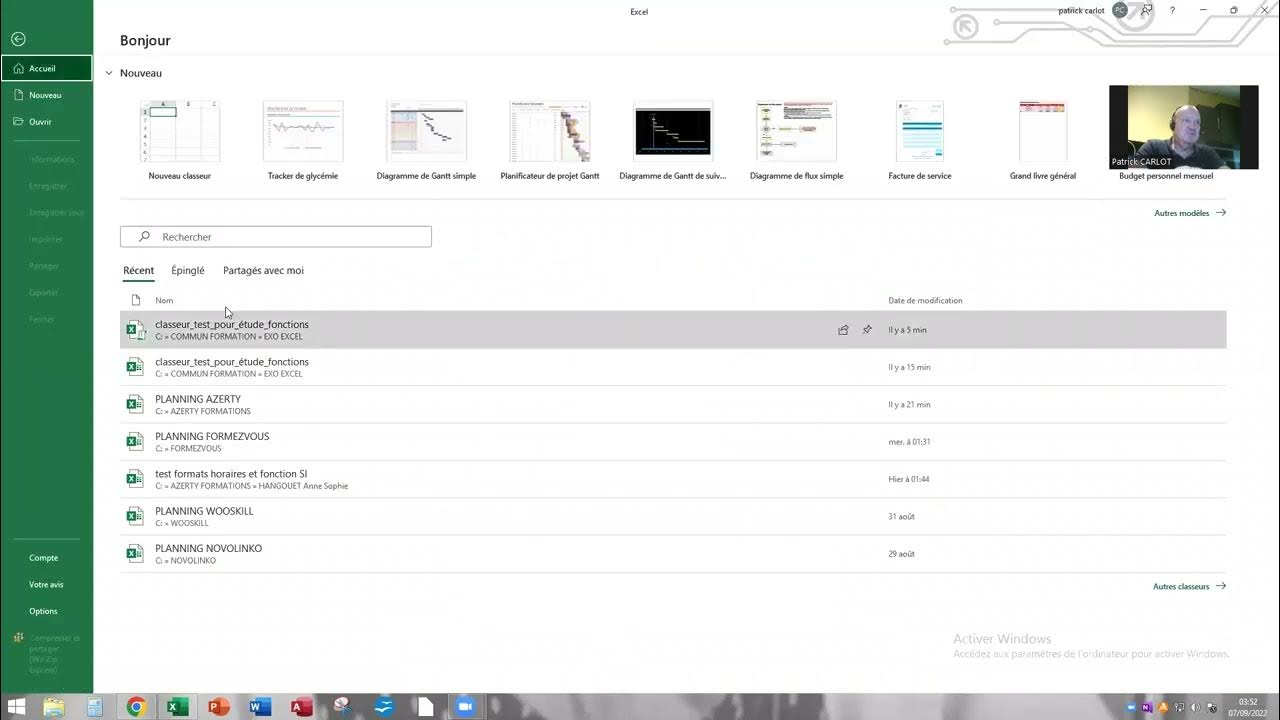Open test formats horaires et fonction SI

coord(673,479)
